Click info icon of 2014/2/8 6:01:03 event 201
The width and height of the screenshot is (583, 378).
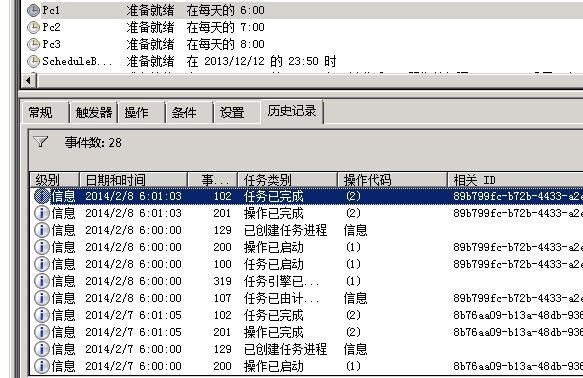click(x=41, y=213)
